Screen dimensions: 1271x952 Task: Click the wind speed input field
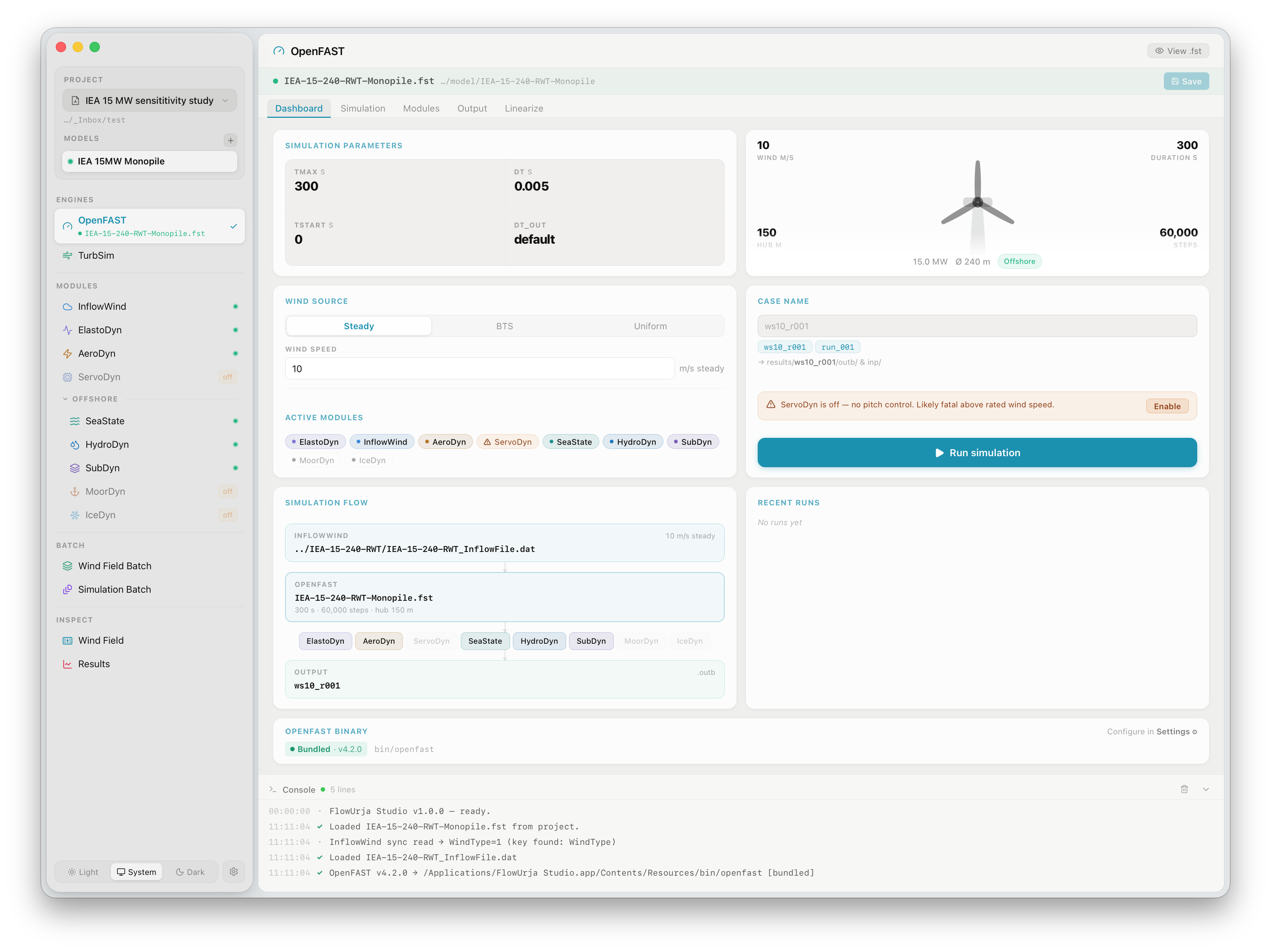(479, 368)
